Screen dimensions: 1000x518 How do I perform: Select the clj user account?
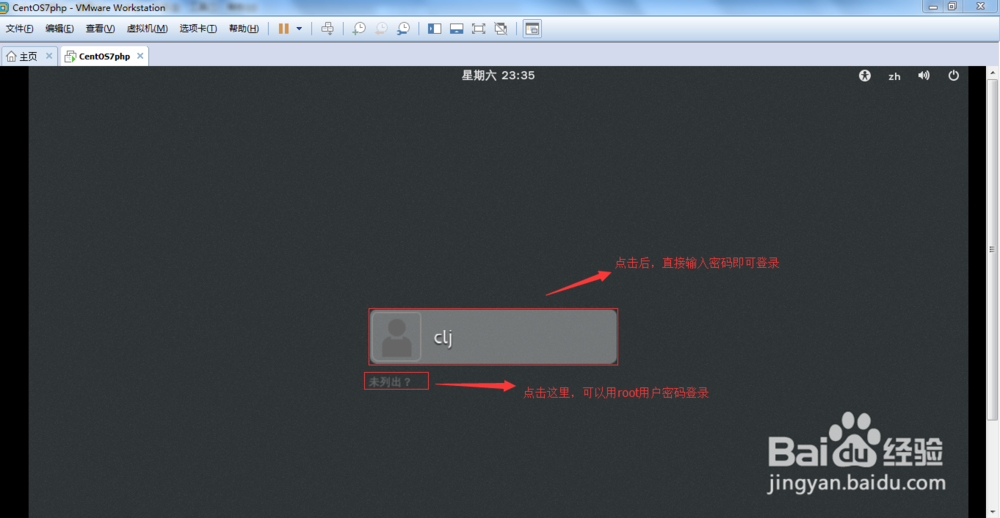(493, 337)
